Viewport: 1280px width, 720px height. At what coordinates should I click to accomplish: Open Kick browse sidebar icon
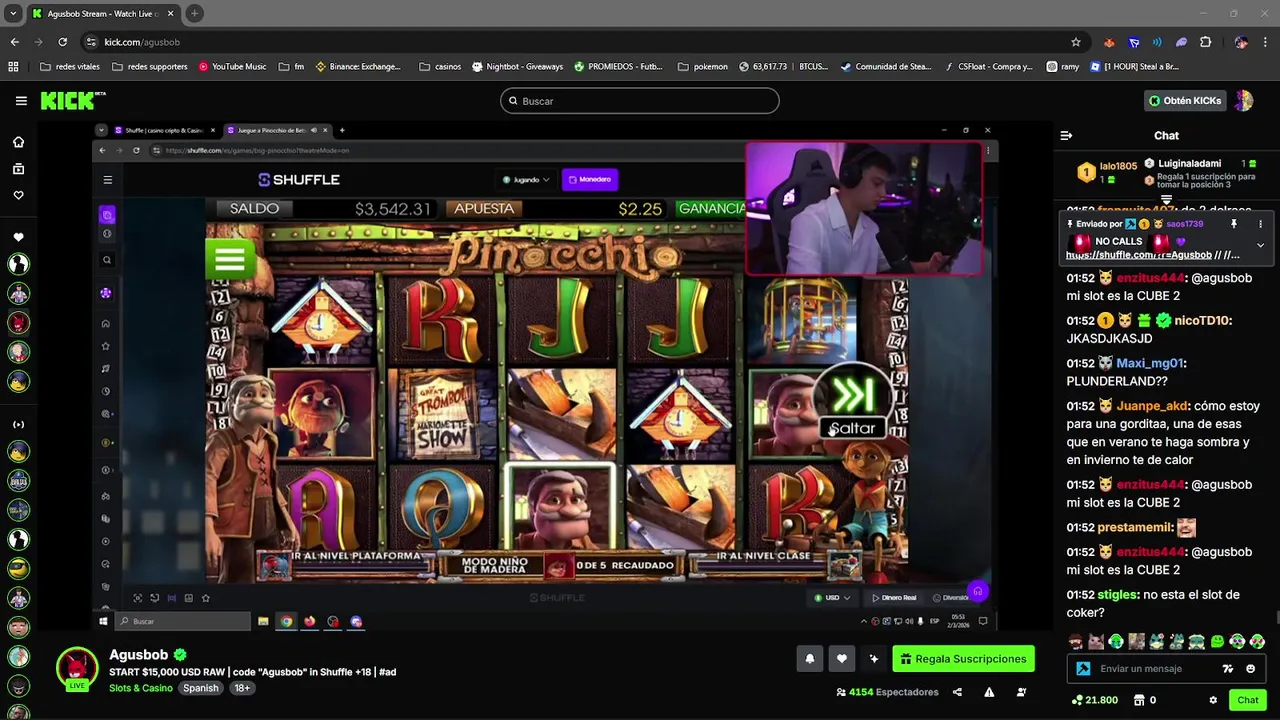pos(18,169)
